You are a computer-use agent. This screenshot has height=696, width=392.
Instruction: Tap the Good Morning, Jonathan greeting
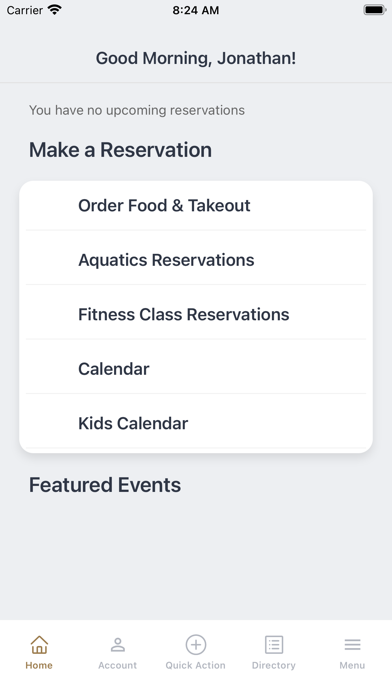point(196,59)
